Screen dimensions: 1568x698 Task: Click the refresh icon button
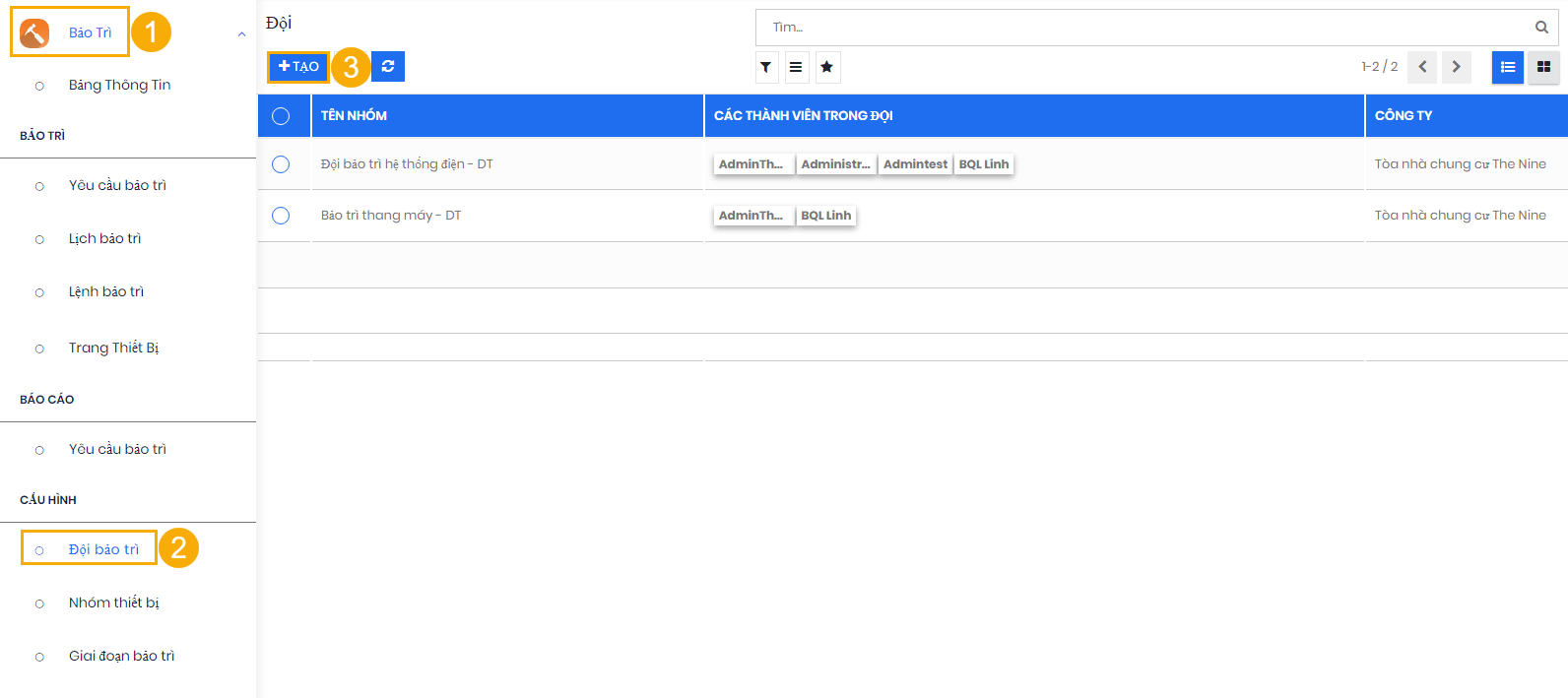[388, 67]
